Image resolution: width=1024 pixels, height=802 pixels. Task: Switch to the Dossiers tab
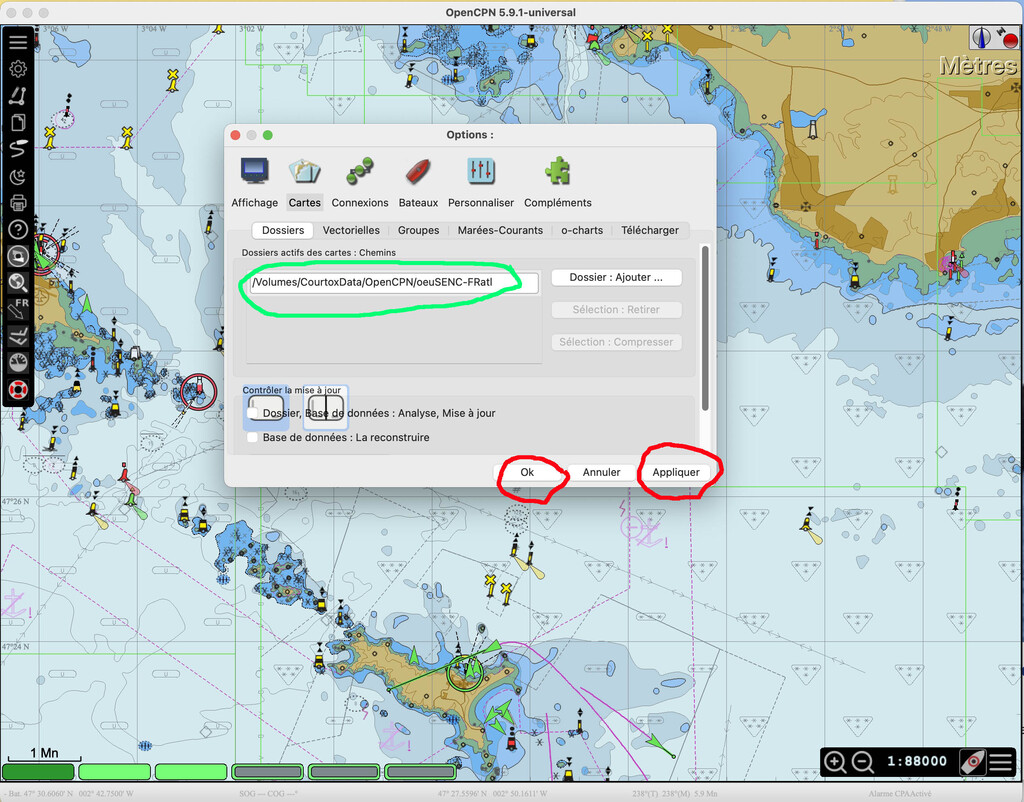pyautogui.click(x=283, y=230)
